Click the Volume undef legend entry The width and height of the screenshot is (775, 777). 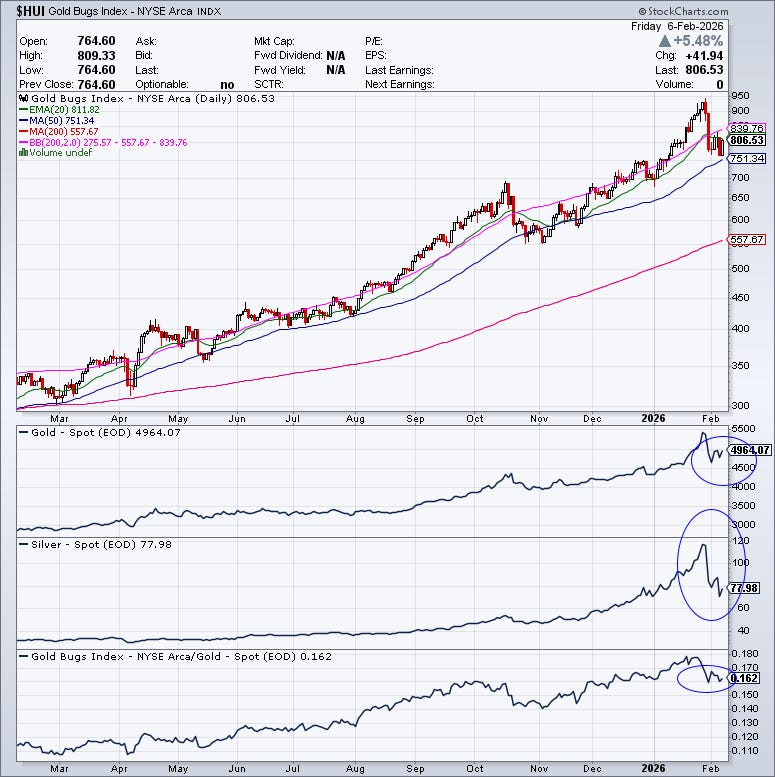[60, 153]
